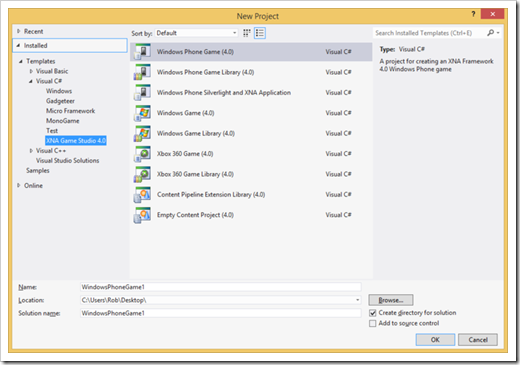
Task: Click the Xbox 360 Game (4.0) template icon
Action: pyautogui.click(x=142, y=154)
